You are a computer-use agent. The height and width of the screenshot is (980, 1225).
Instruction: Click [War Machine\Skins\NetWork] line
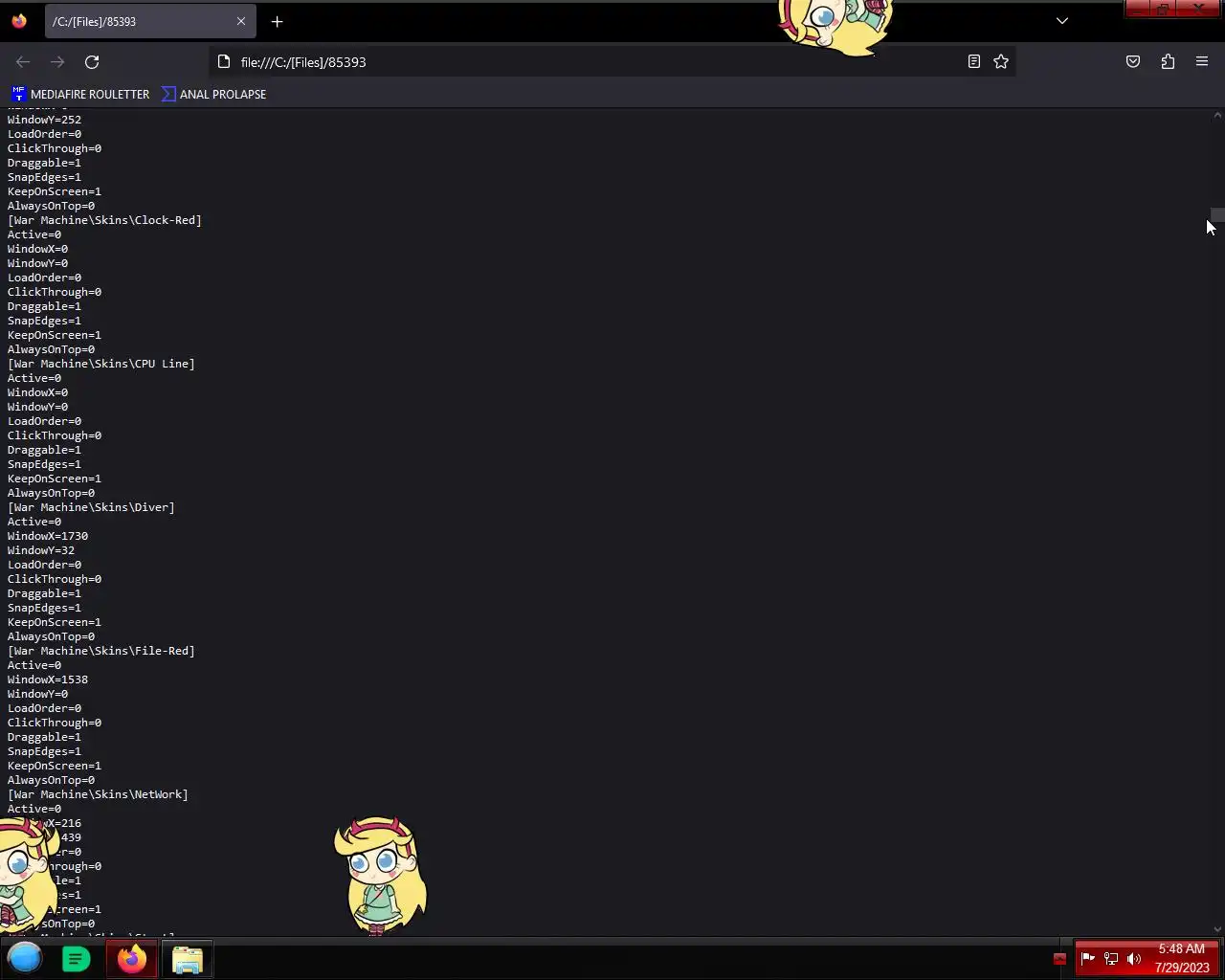pos(98,794)
